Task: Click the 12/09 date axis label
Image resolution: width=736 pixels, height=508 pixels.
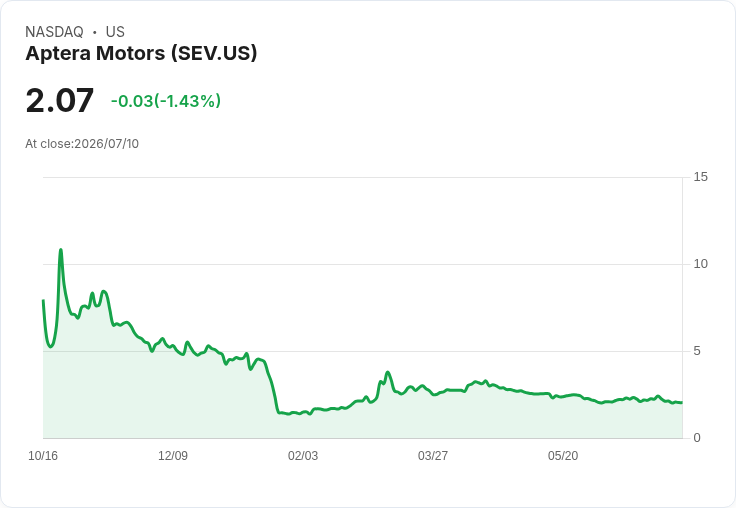Action: pos(173,456)
